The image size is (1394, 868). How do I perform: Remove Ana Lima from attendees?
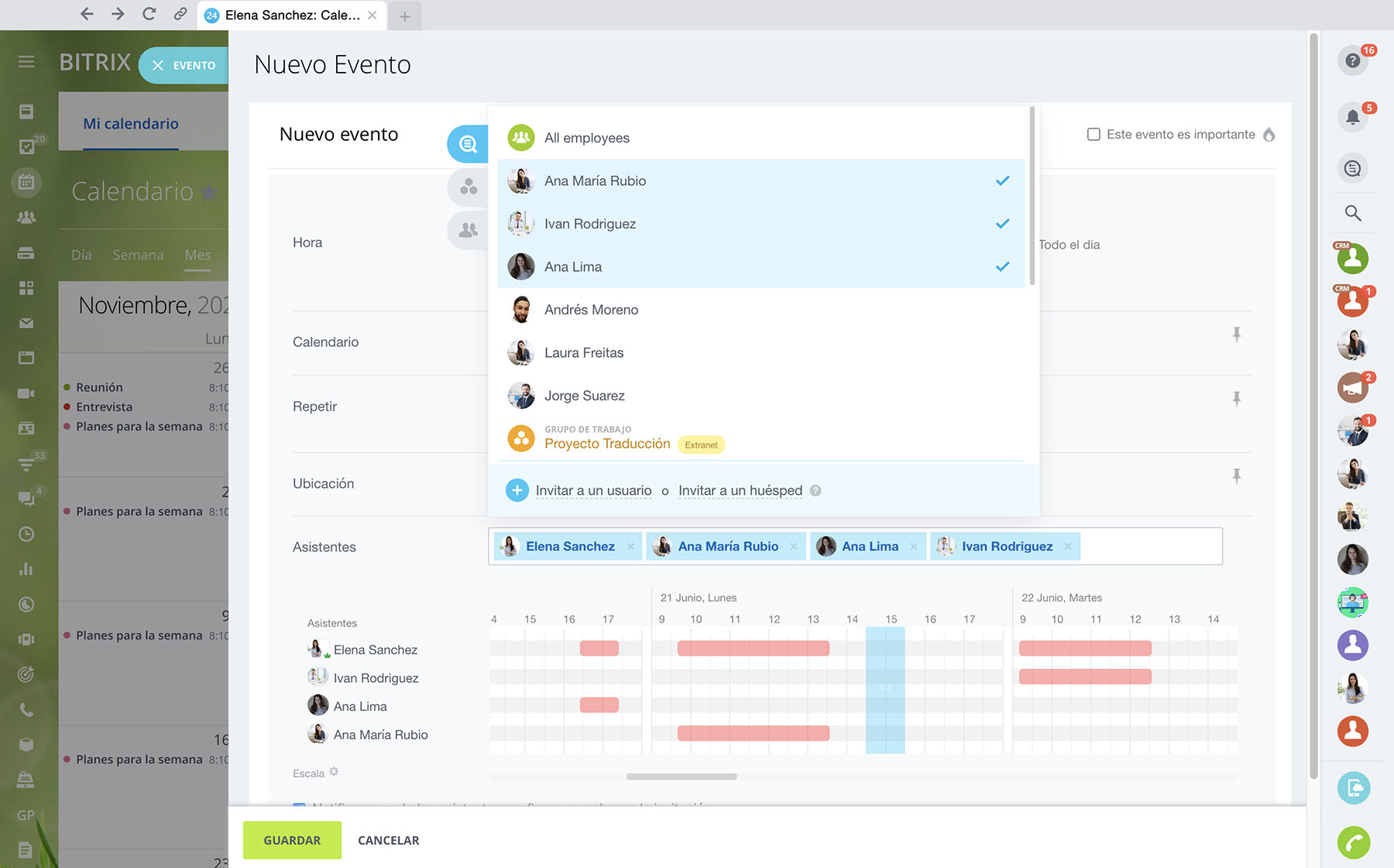tap(914, 547)
